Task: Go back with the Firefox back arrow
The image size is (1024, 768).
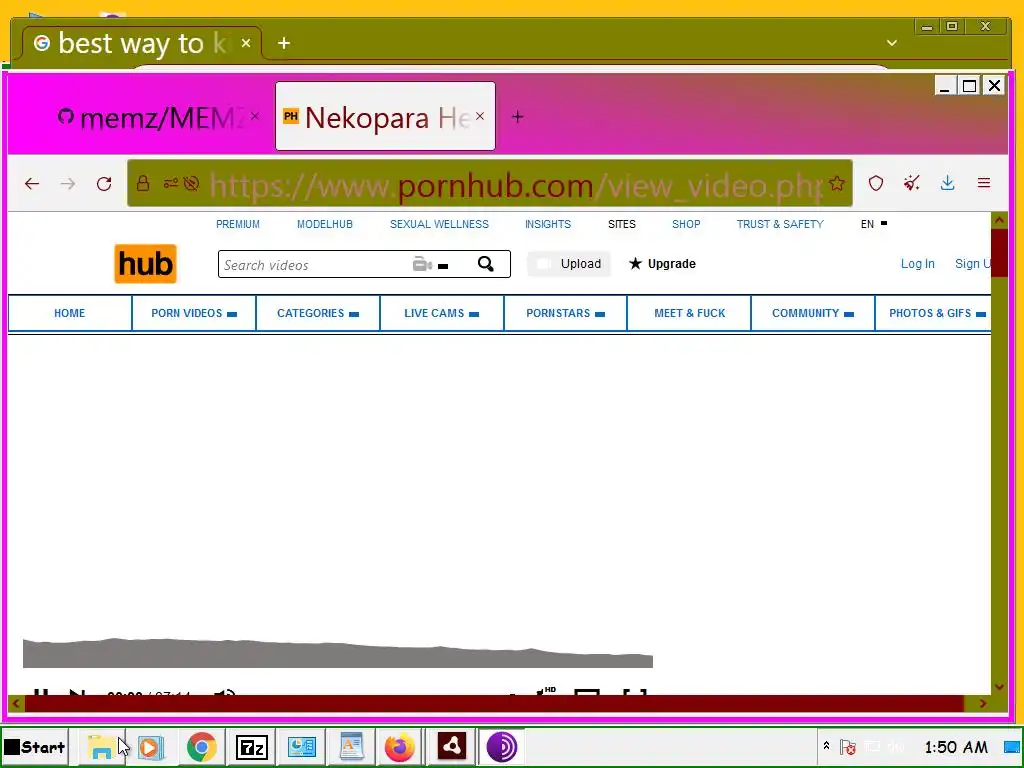Action: (31, 184)
